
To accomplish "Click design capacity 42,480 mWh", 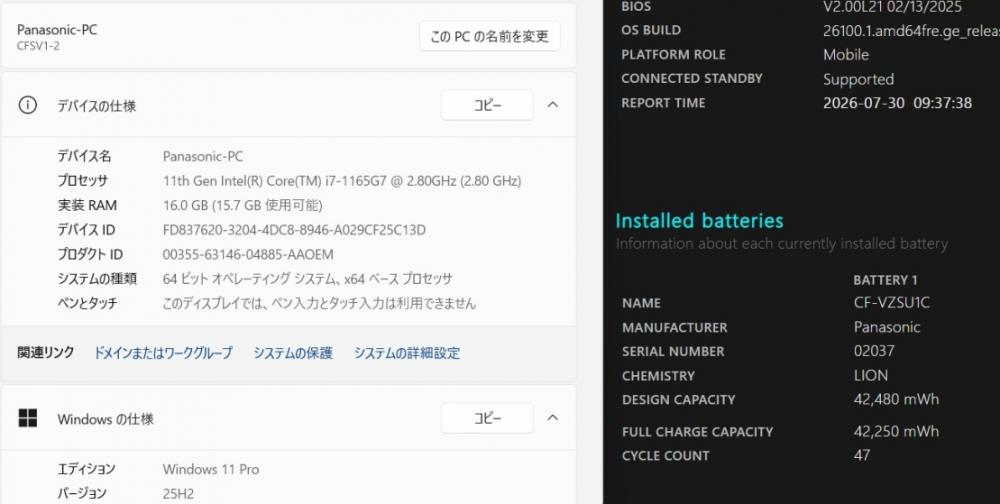I will pos(896,399).
